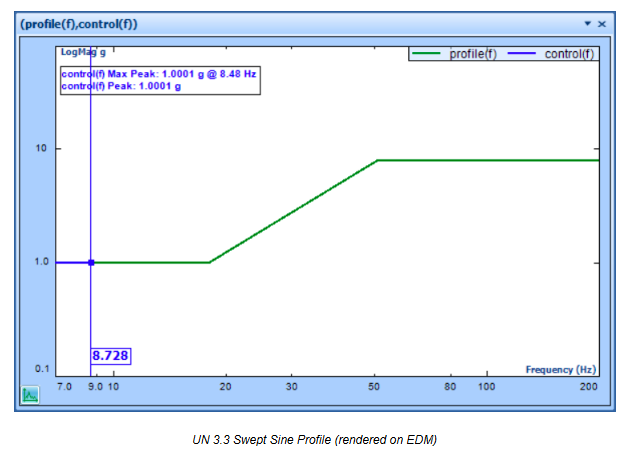Click the blue cursor marker point at 1.0
Image resolution: width=632 pixels, height=455 pixels.
(x=91, y=262)
